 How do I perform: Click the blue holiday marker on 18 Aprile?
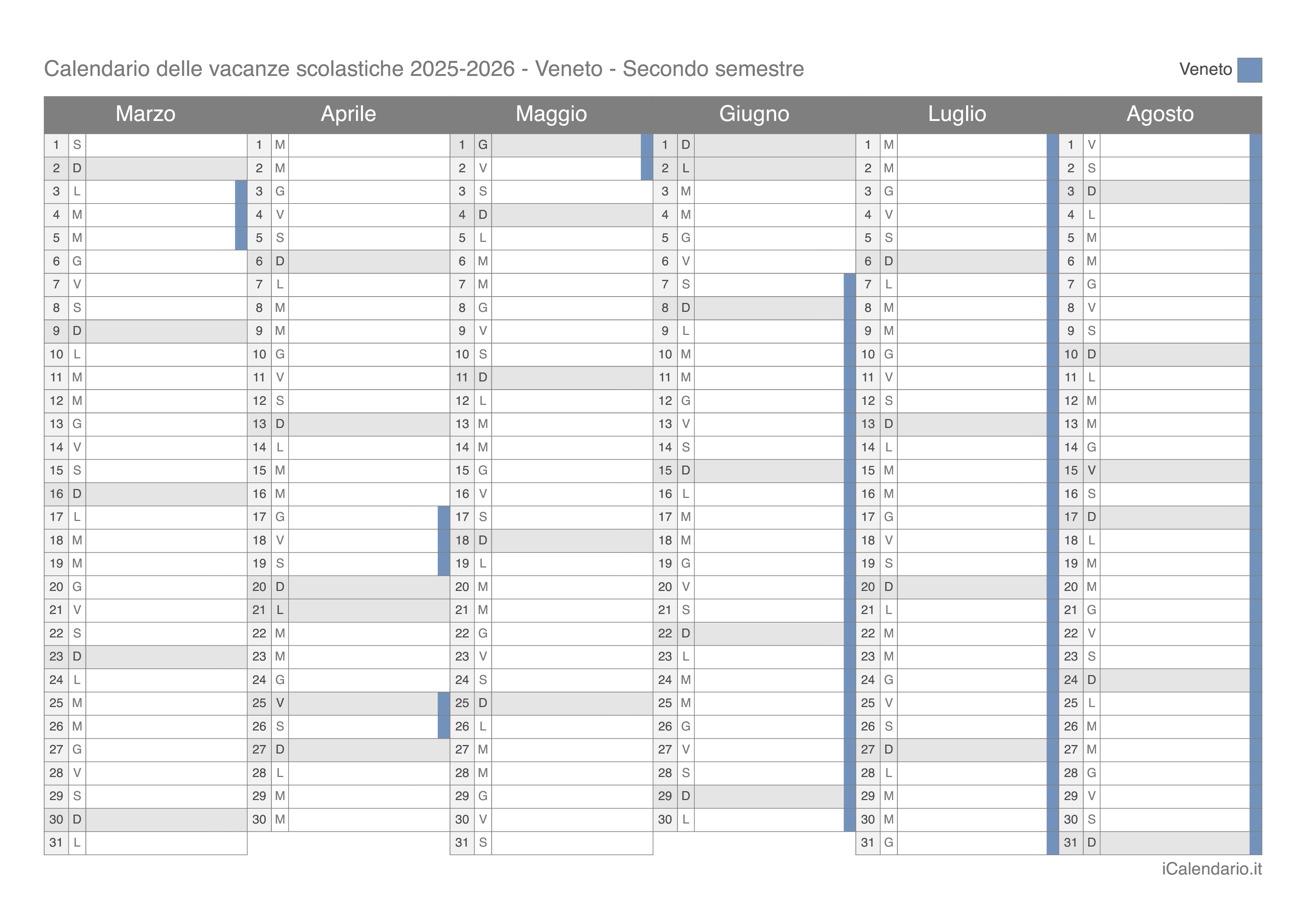pyautogui.click(x=443, y=540)
